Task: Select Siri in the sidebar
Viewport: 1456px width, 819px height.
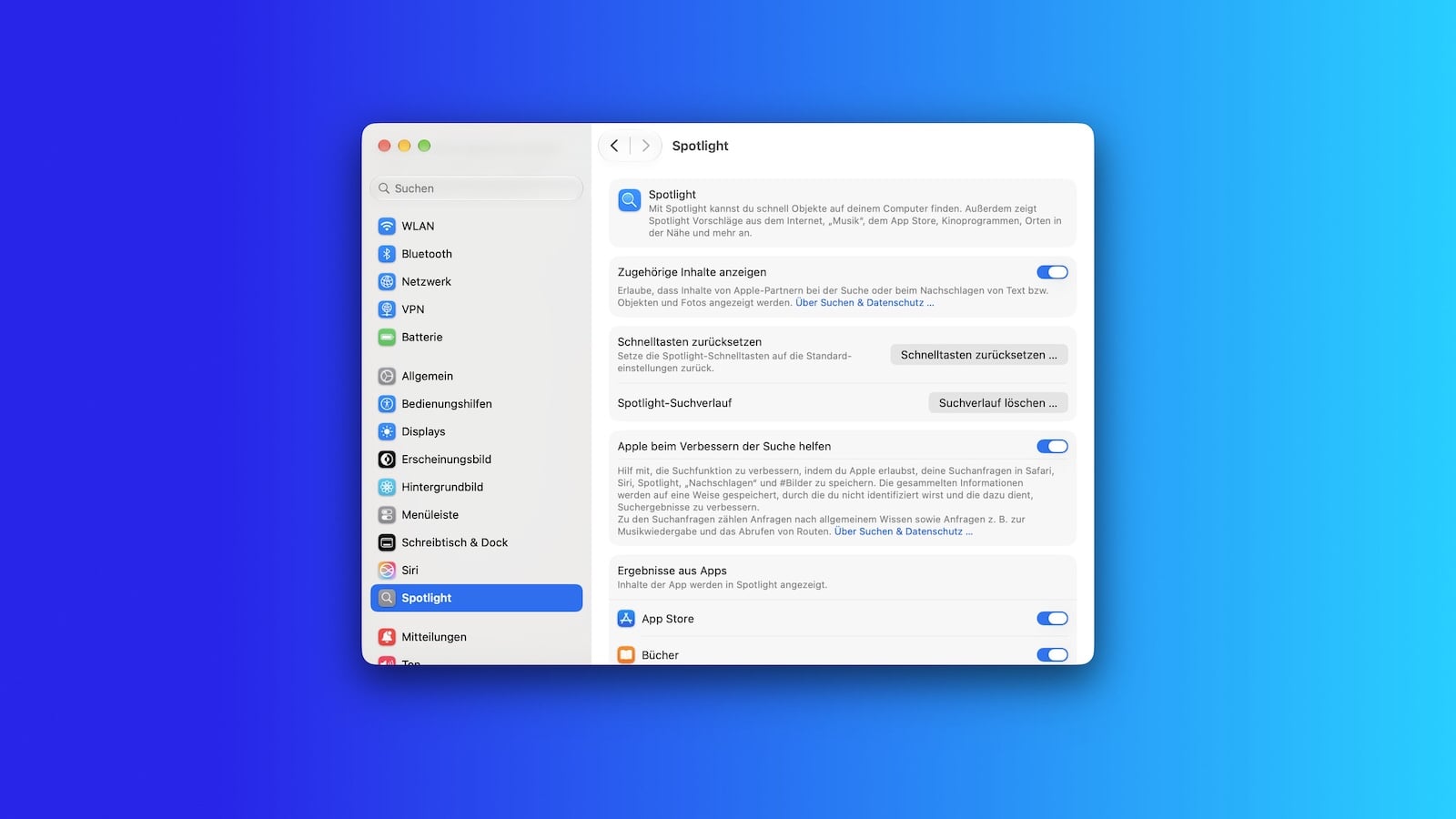Action: [477, 571]
